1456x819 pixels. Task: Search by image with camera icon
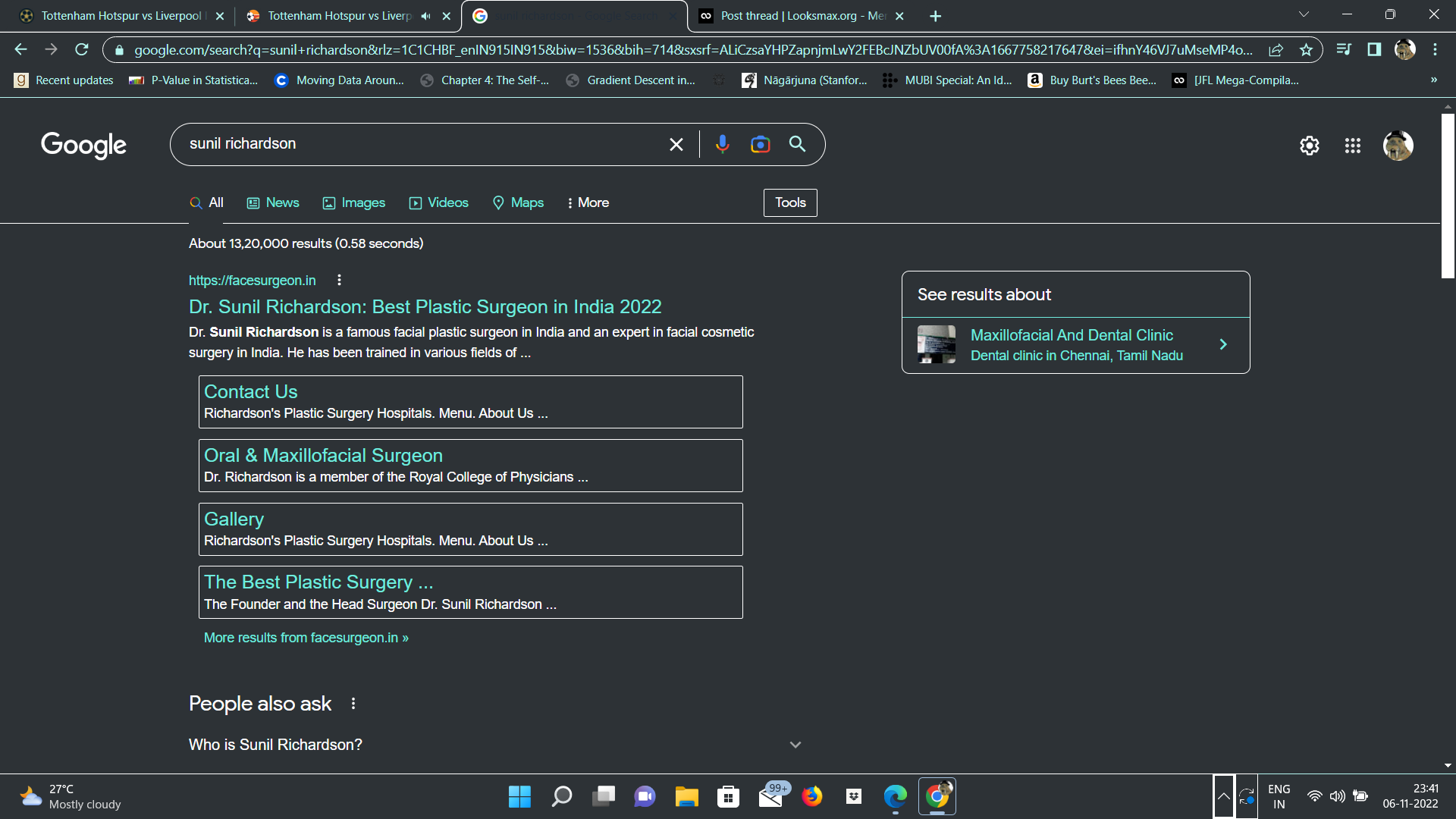pos(760,144)
